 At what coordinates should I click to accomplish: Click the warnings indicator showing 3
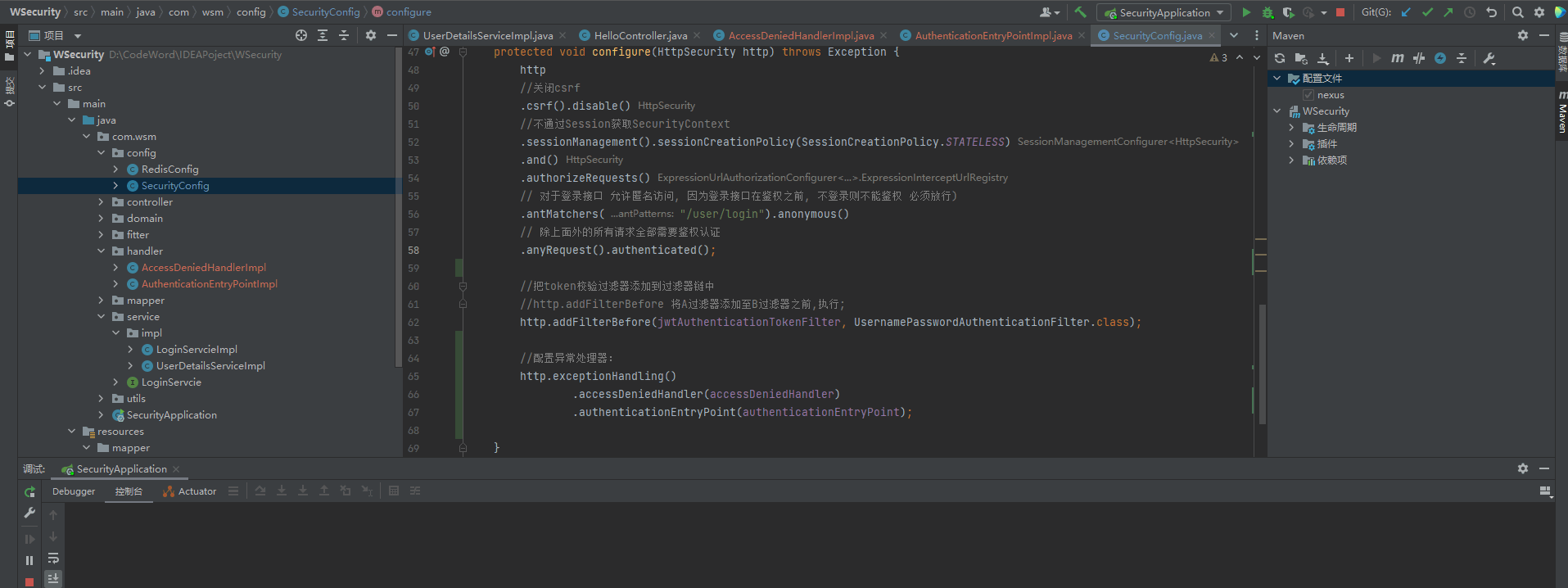1218,58
